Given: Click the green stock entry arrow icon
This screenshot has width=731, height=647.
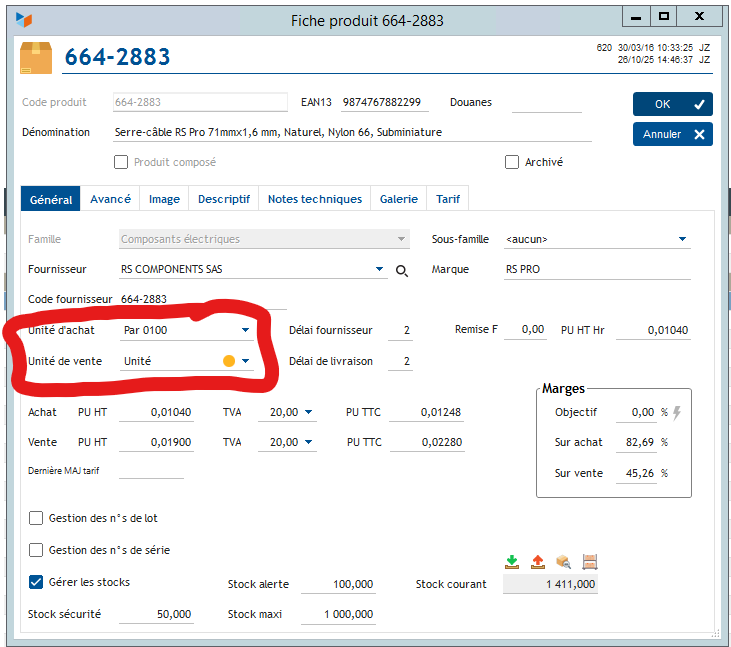Looking at the screenshot, I should click(513, 561).
